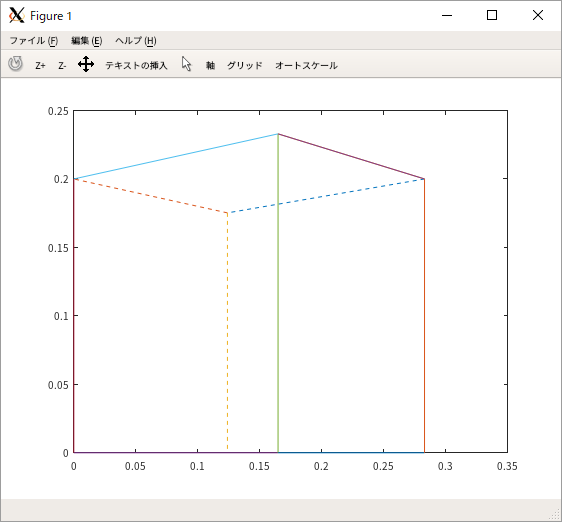This screenshot has height=522, width=562.
Task: Click the green vertical line in plot
Action: [x=278, y=293]
